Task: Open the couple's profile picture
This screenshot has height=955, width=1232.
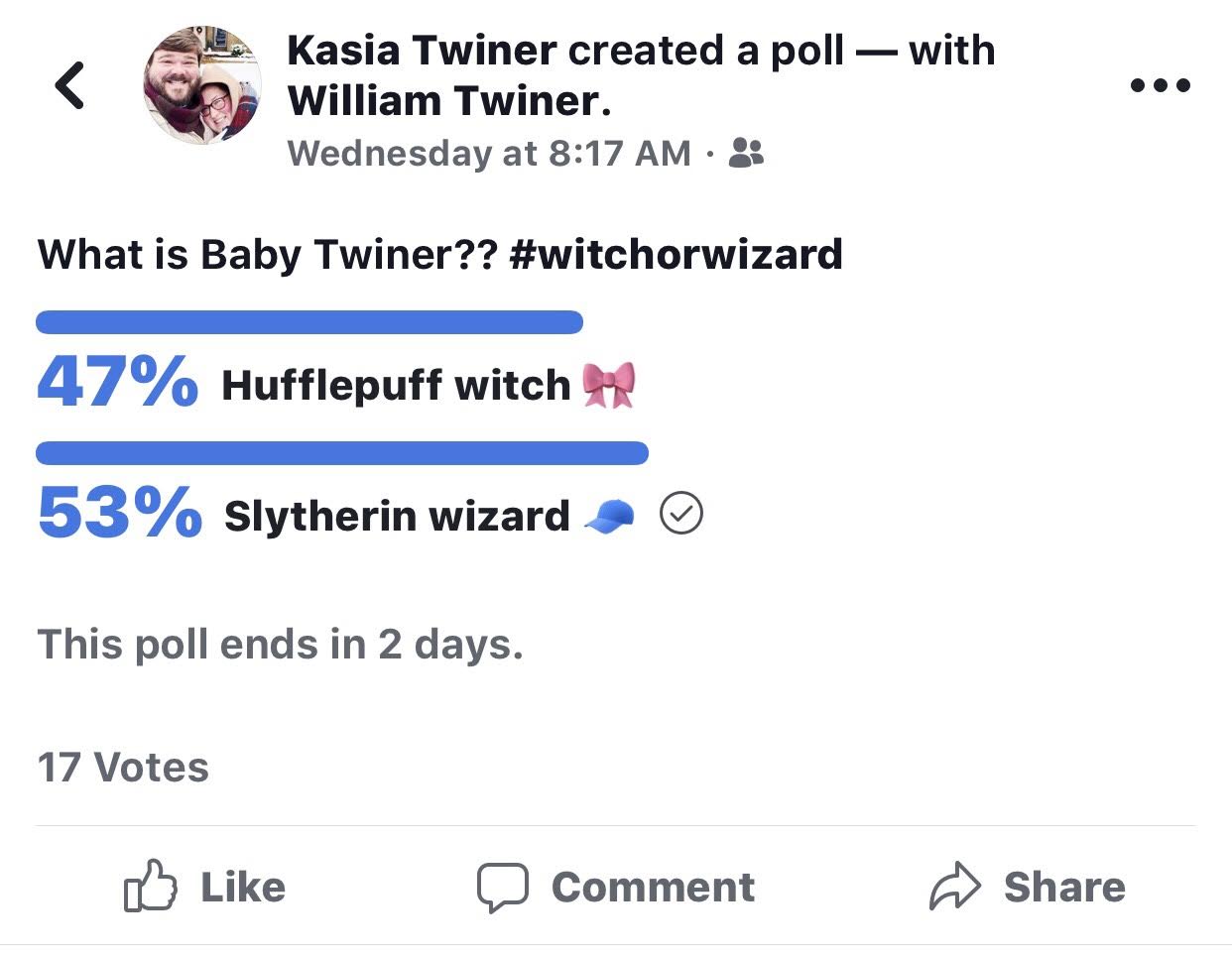Action: point(201,85)
